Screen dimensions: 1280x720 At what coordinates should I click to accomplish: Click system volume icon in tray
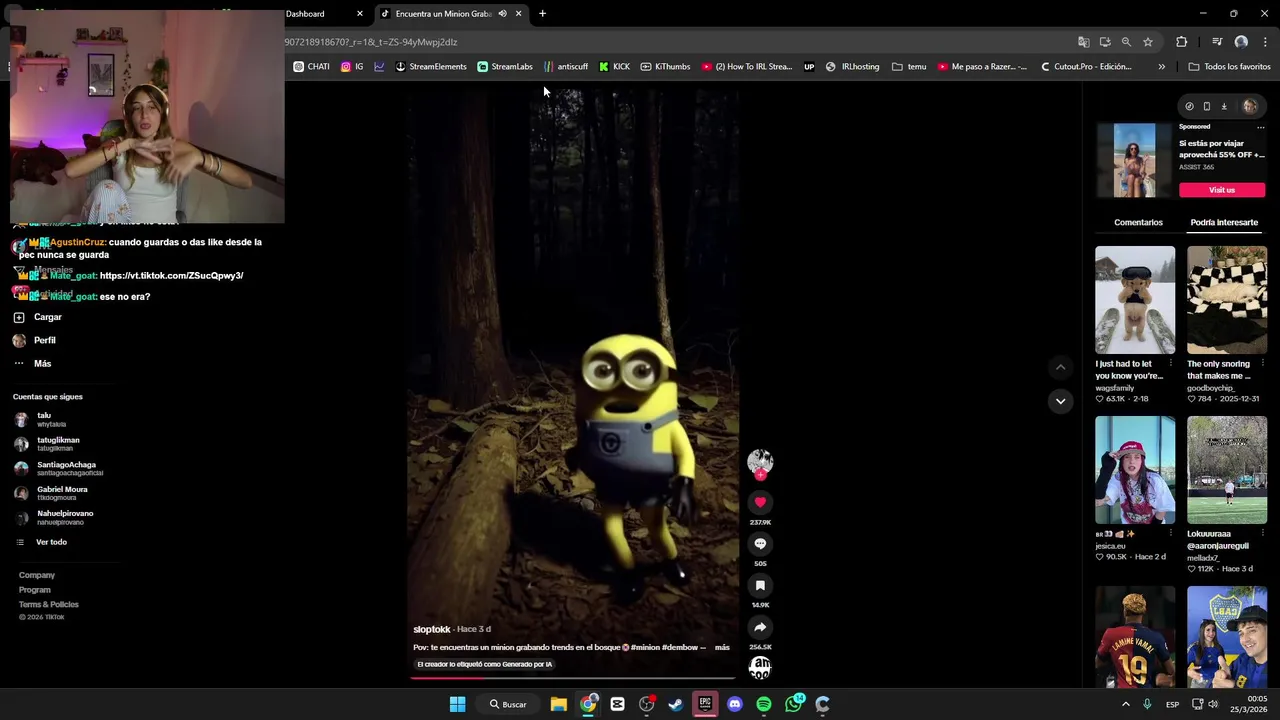pos(1213,704)
